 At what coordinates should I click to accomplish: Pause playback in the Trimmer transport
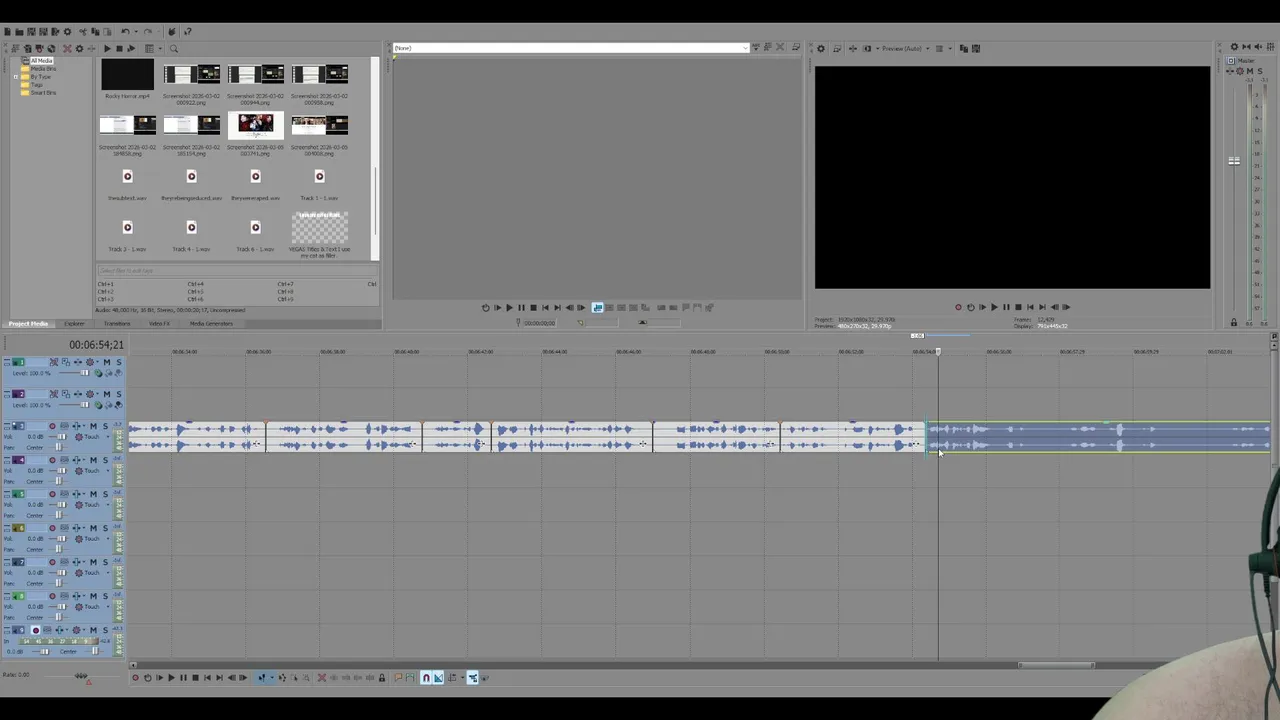point(521,307)
